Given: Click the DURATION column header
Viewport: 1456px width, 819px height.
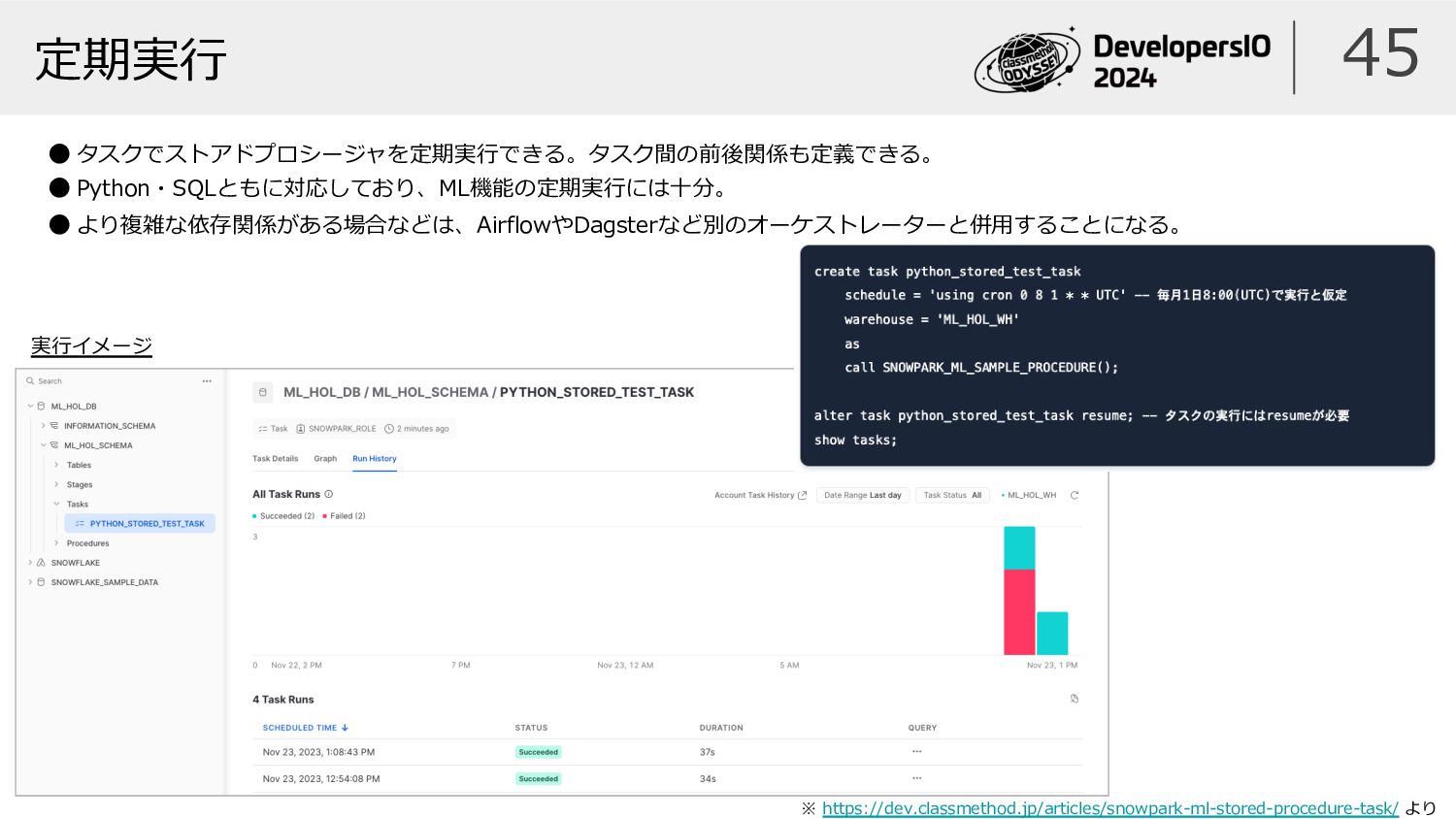Looking at the screenshot, I should pyautogui.click(x=721, y=728).
